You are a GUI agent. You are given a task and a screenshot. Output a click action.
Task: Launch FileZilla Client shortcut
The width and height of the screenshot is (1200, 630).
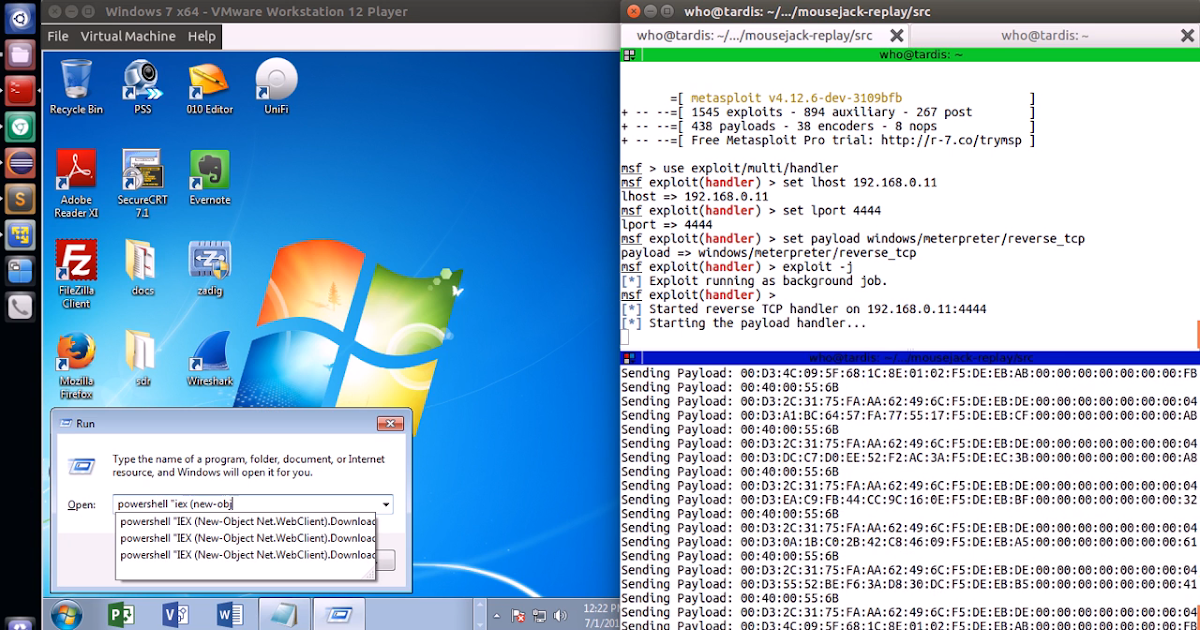pyautogui.click(x=76, y=273)
